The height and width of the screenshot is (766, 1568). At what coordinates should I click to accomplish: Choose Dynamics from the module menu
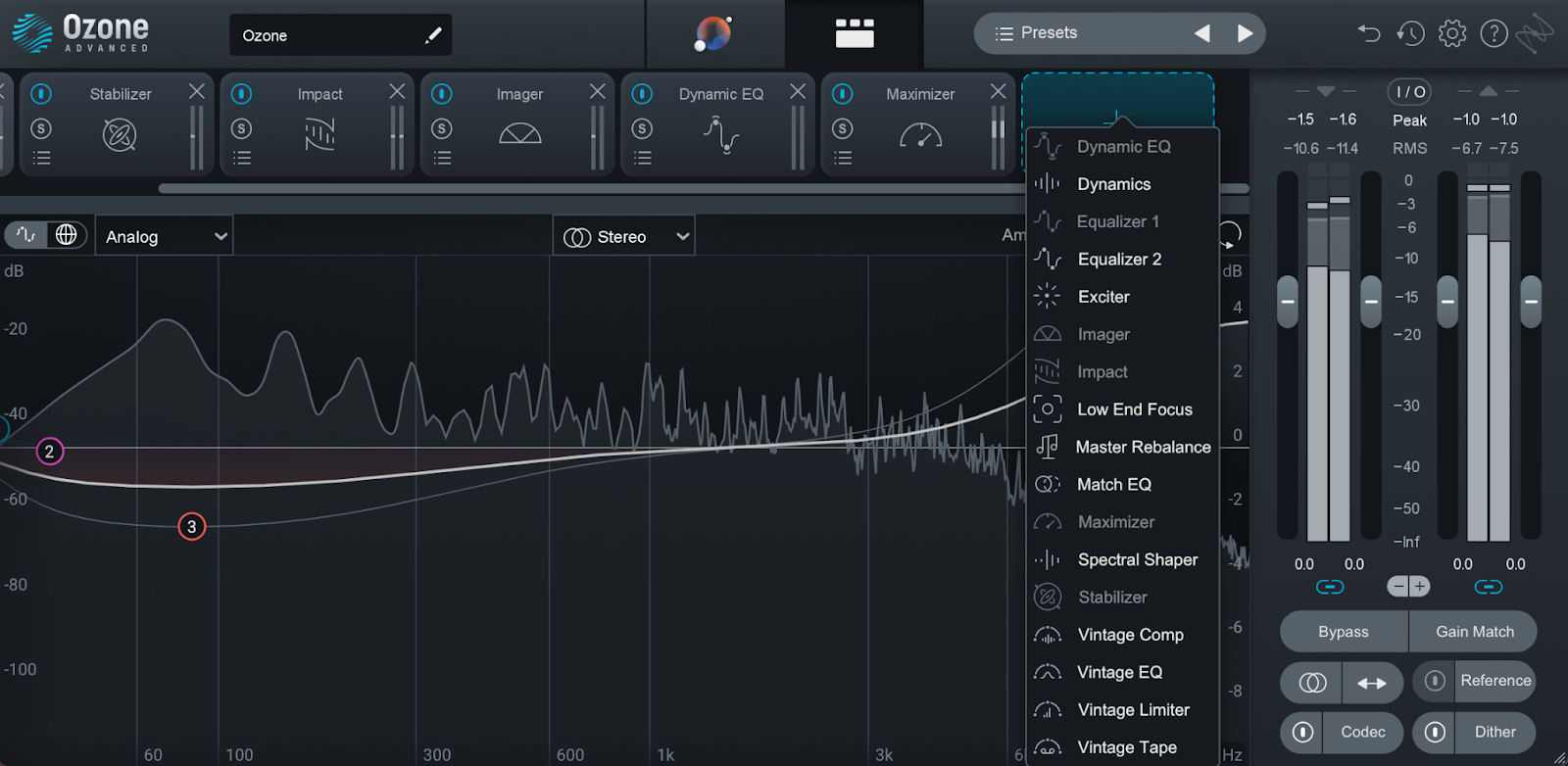coord(1123,184)
